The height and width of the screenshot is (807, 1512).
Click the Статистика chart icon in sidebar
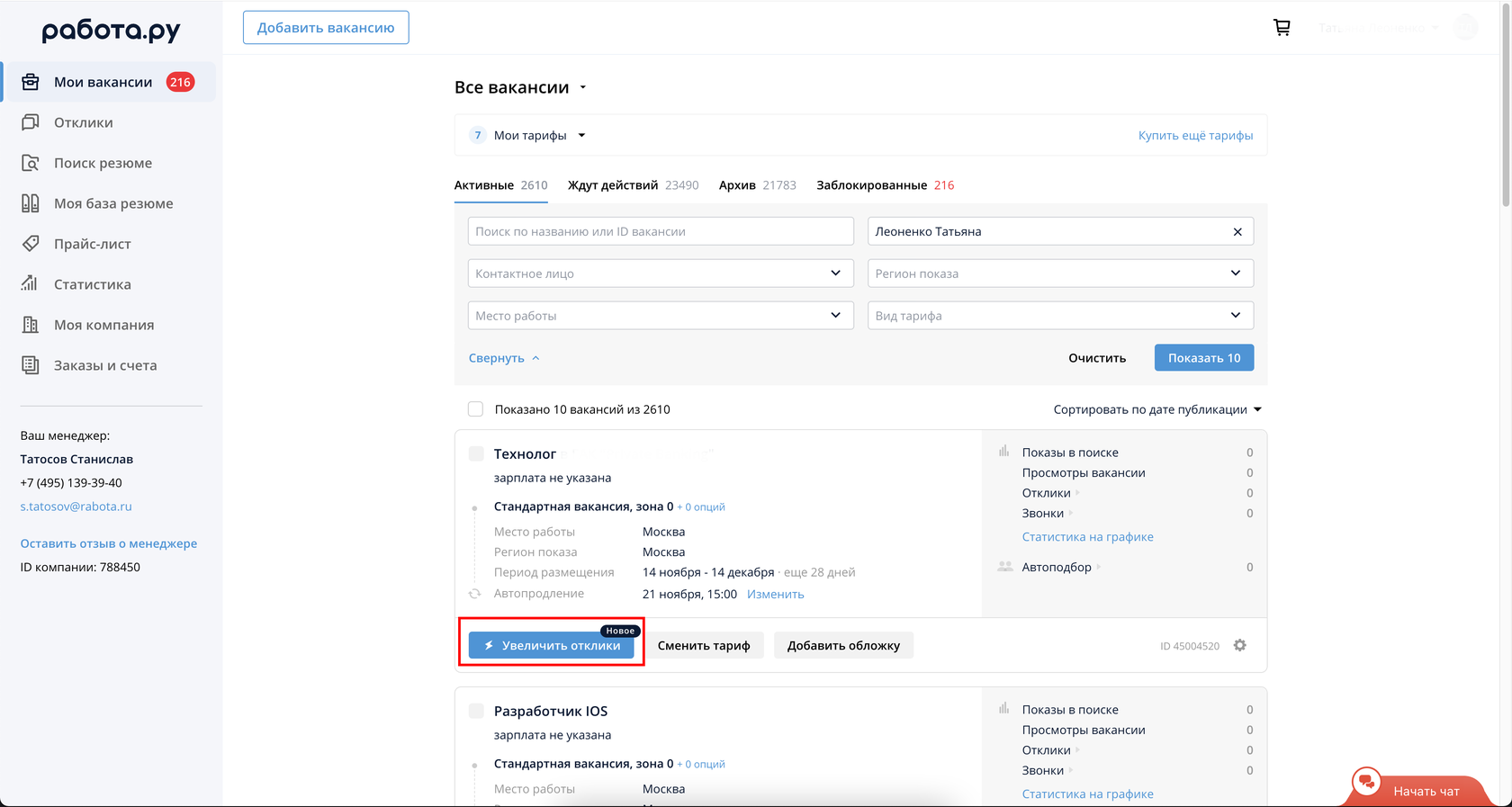[30, 284]
